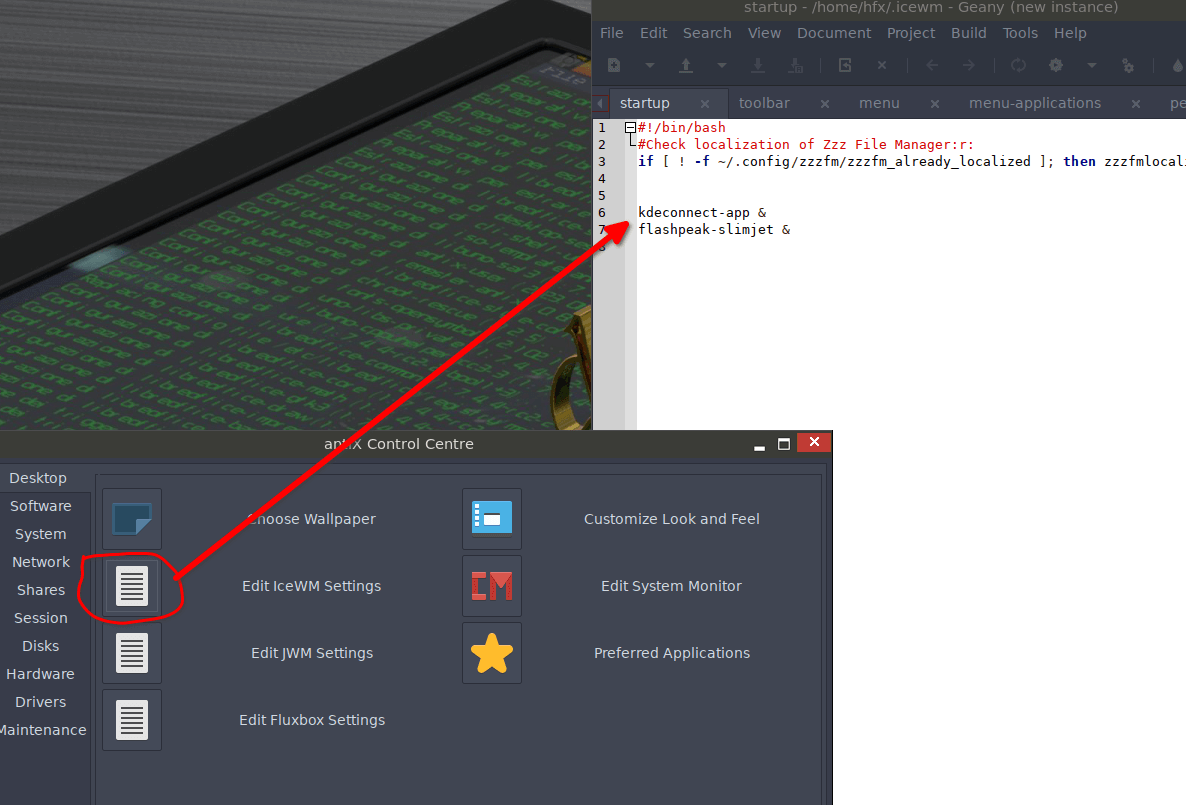Select Customize Look and Feel
Image resolution: width=1186 pixels, height=805 pixels.
point(671,519)
